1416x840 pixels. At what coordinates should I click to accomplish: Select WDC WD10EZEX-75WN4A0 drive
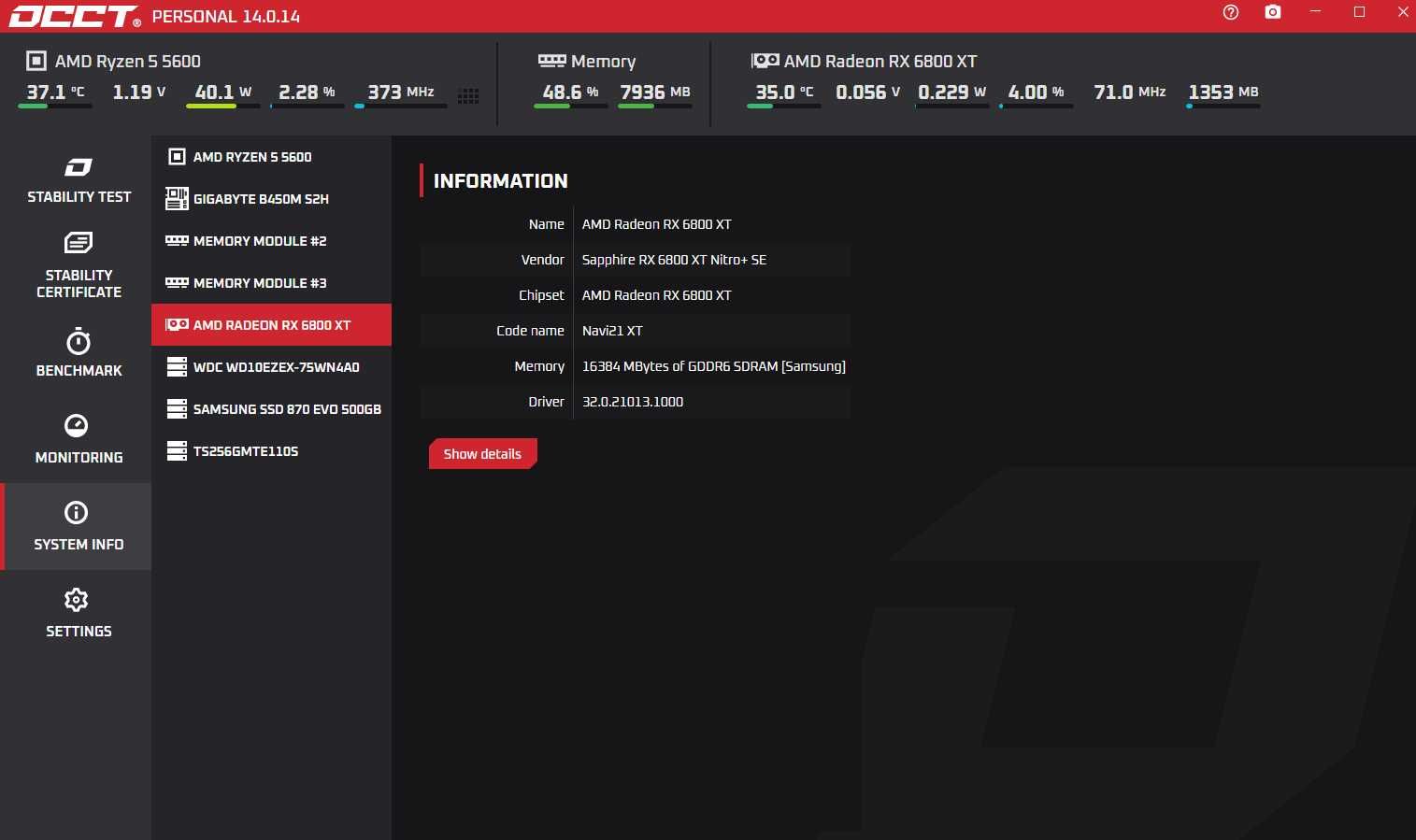point(271,367)
